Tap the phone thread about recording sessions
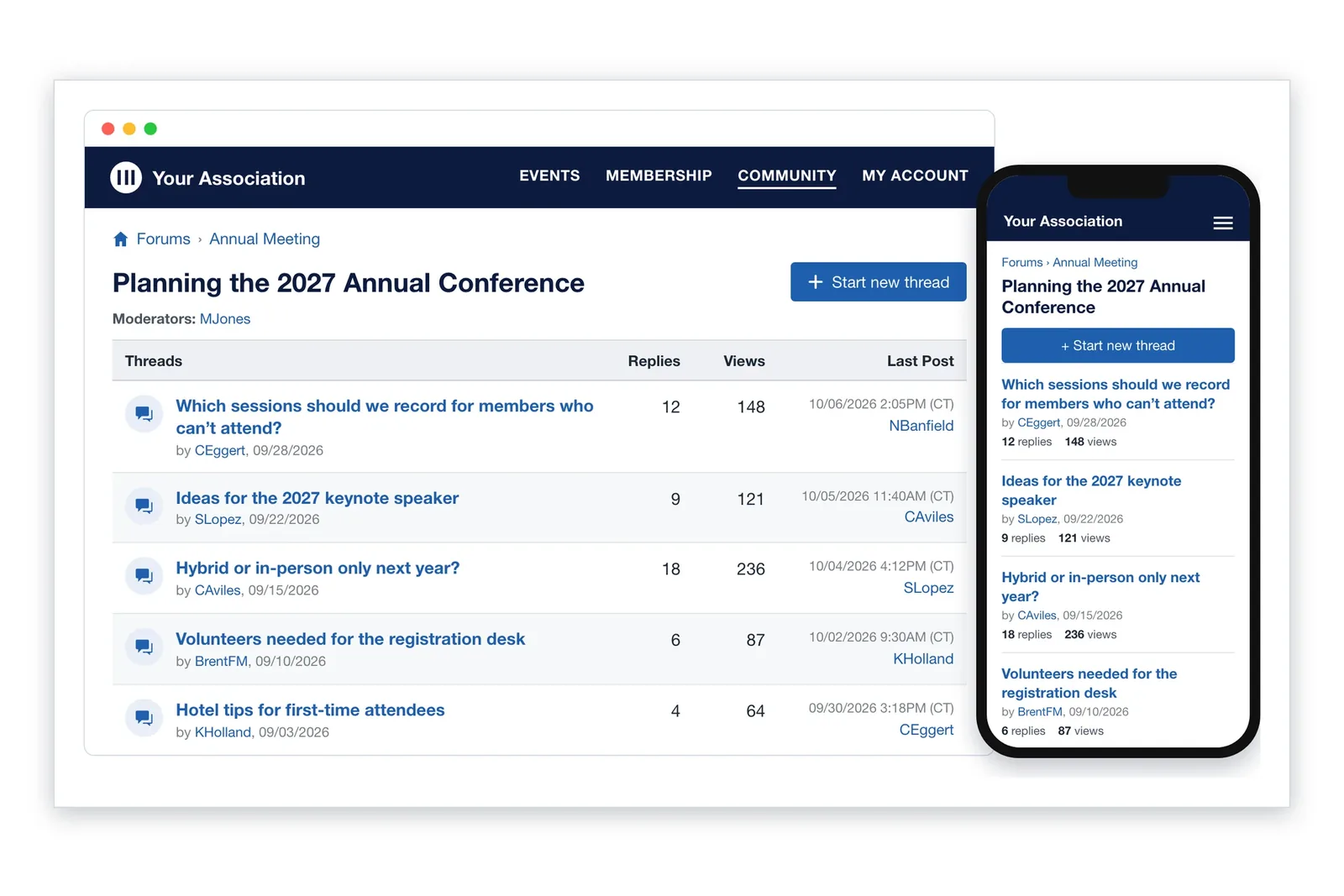The image size is (1344, 896). [x=1116, y=394]
